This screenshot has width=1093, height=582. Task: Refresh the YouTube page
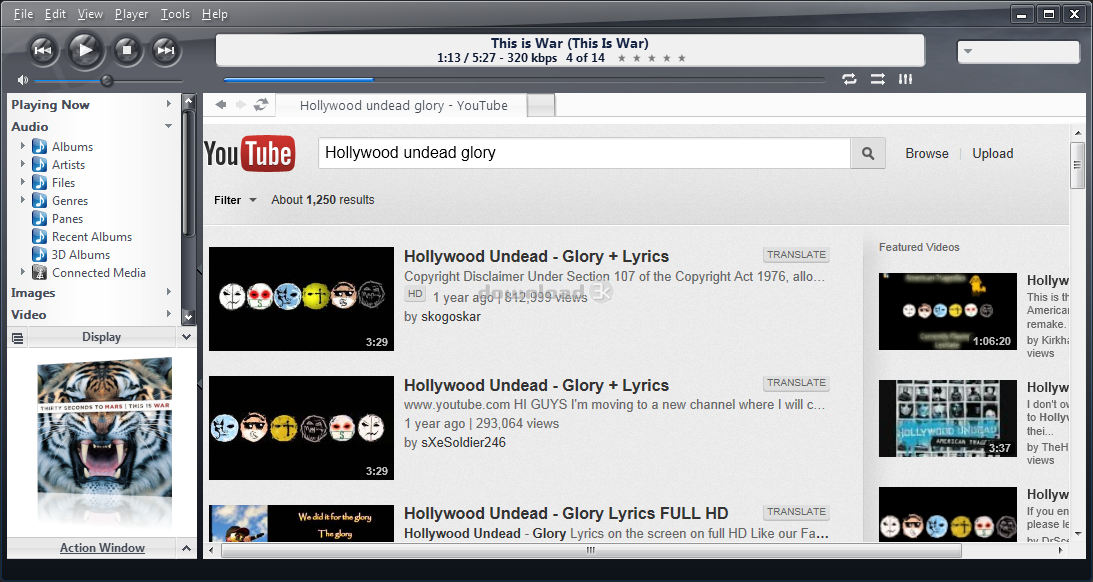261,105
